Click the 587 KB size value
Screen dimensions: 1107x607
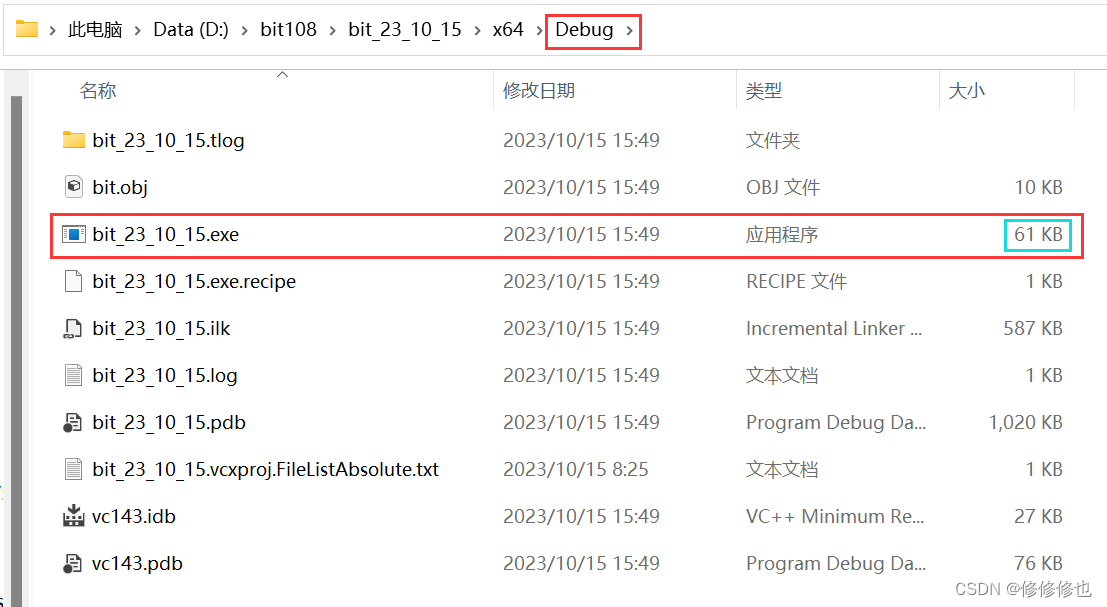(1033, 328)
